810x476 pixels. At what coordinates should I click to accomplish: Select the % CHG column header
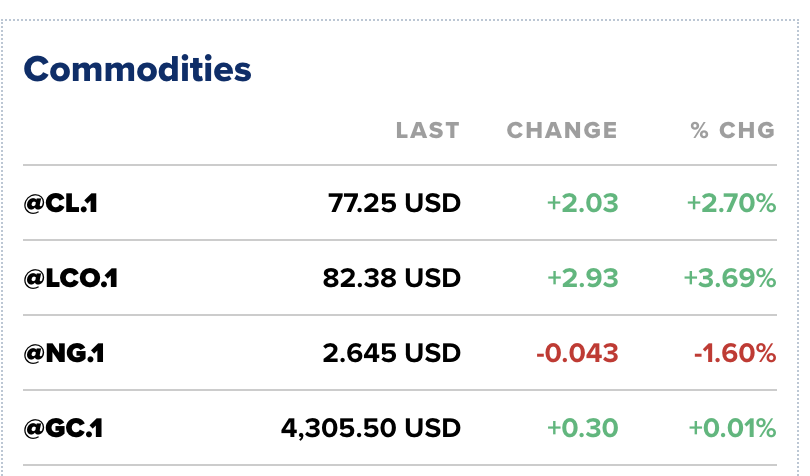click(x=733, y=130)
